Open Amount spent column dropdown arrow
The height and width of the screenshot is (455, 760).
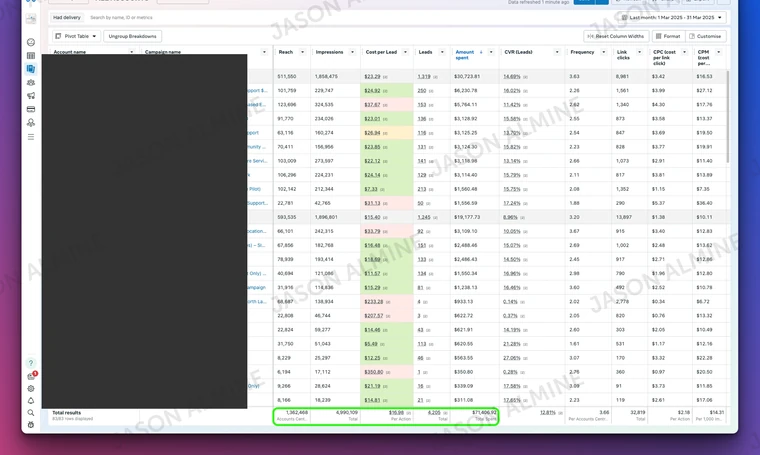491,52
